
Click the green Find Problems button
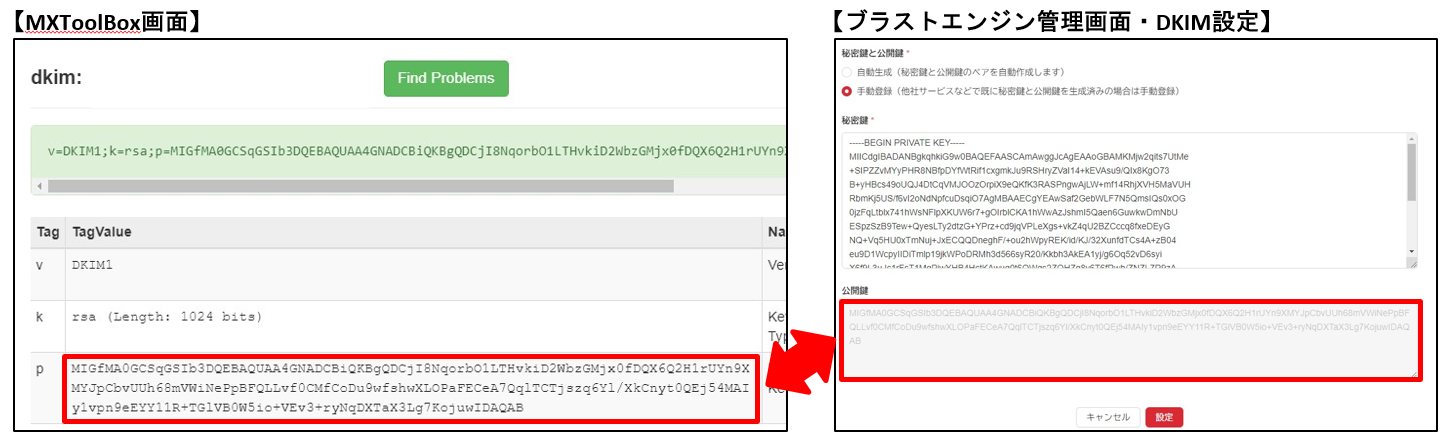click(445, 79)
